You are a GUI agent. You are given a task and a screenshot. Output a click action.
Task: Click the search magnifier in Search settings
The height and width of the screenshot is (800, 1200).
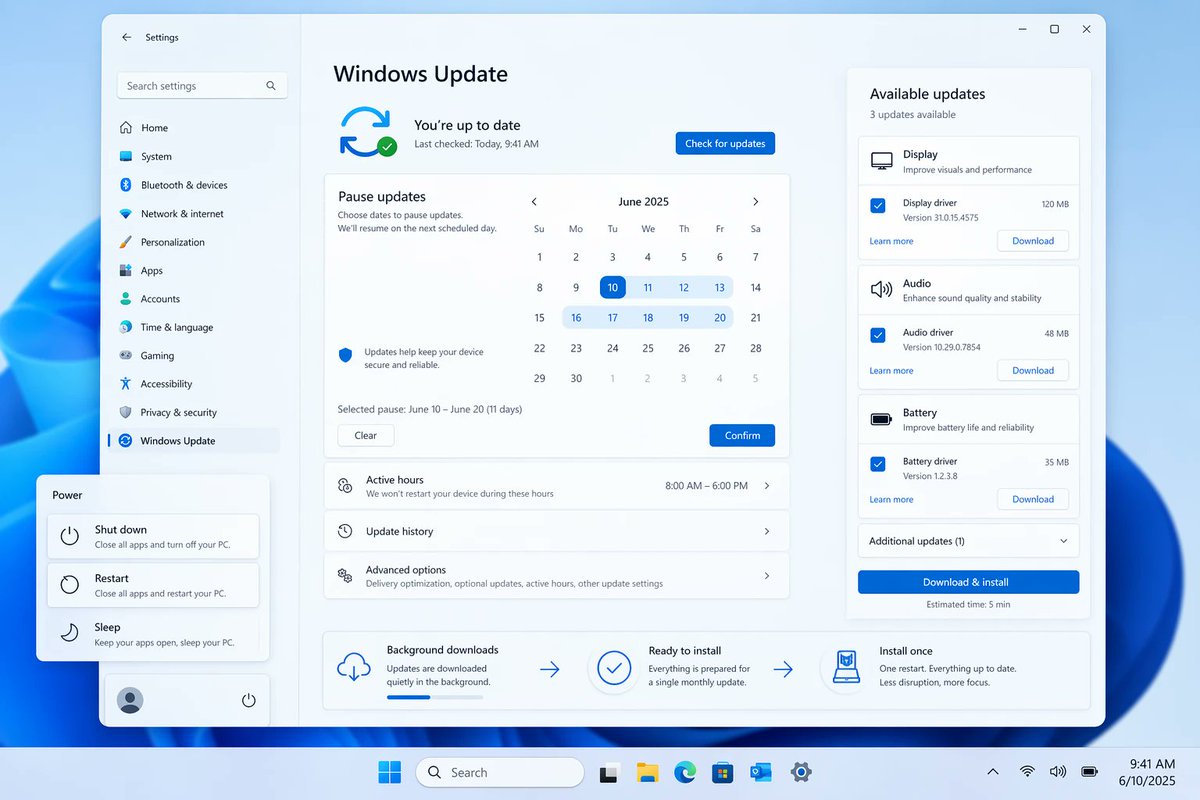271,86
